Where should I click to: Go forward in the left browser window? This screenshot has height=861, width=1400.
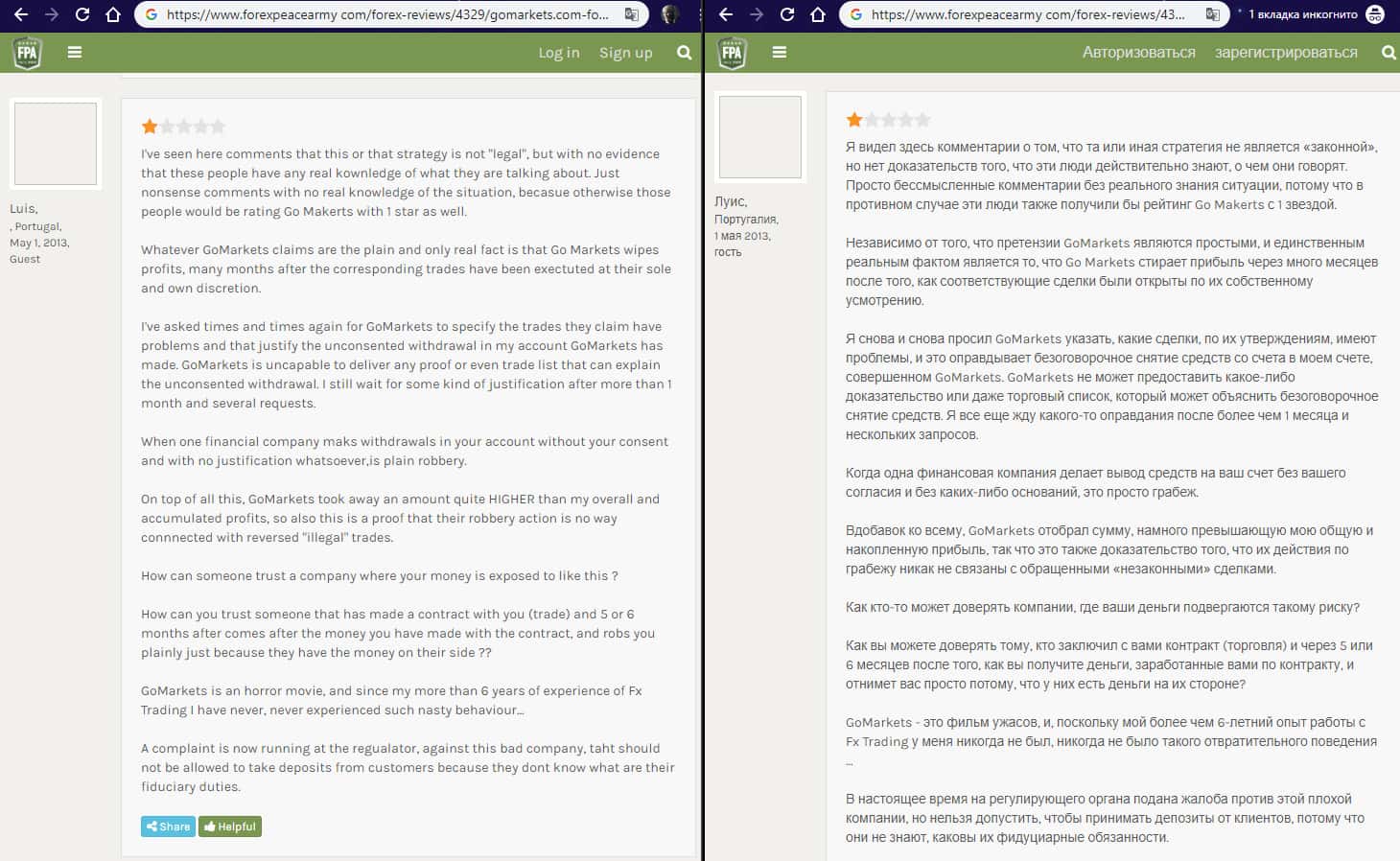[52, 14]
